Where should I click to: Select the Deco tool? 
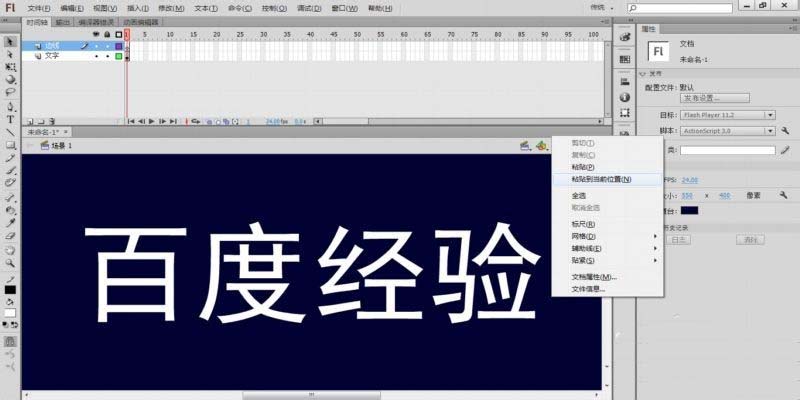tap(10, 183)
